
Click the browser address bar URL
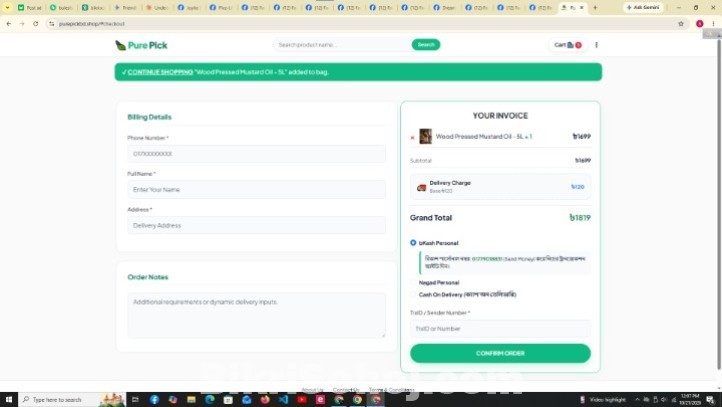pos(92,23)
